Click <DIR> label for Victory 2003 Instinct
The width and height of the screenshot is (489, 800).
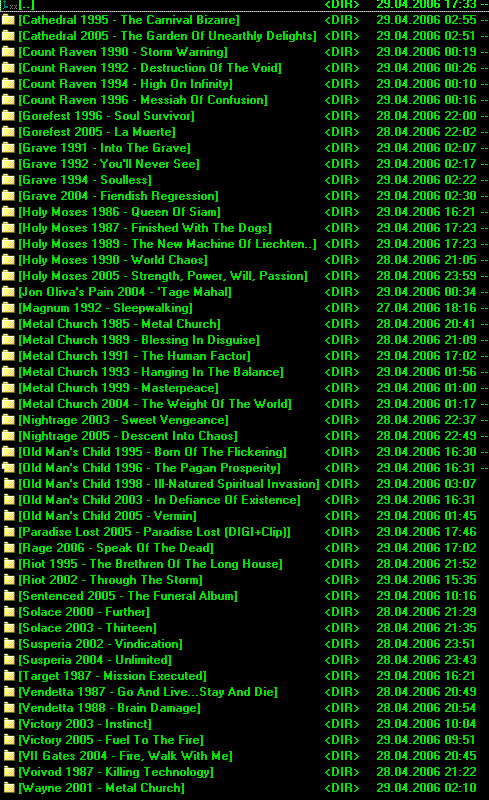[x=342, y=724]
